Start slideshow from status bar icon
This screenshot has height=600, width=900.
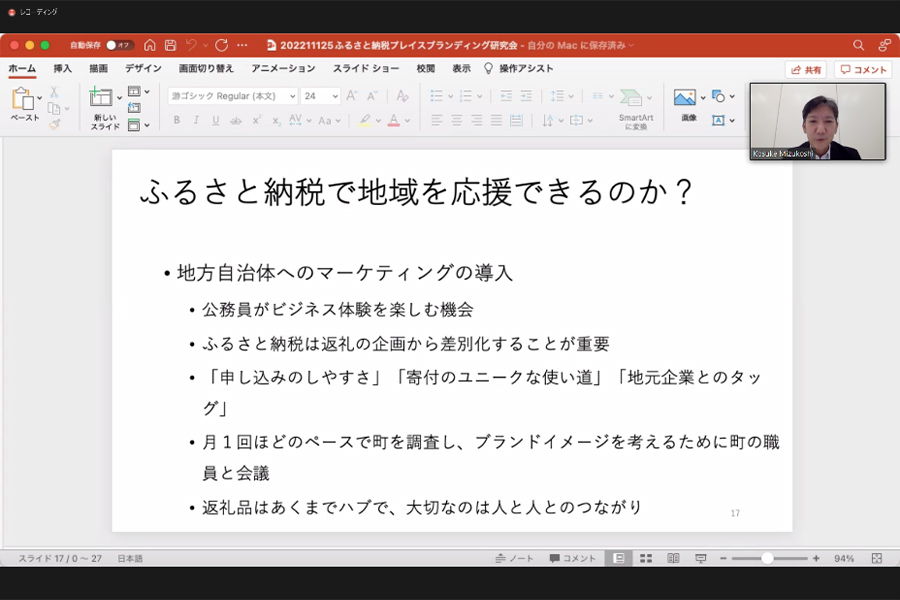(x=701, y=558)
